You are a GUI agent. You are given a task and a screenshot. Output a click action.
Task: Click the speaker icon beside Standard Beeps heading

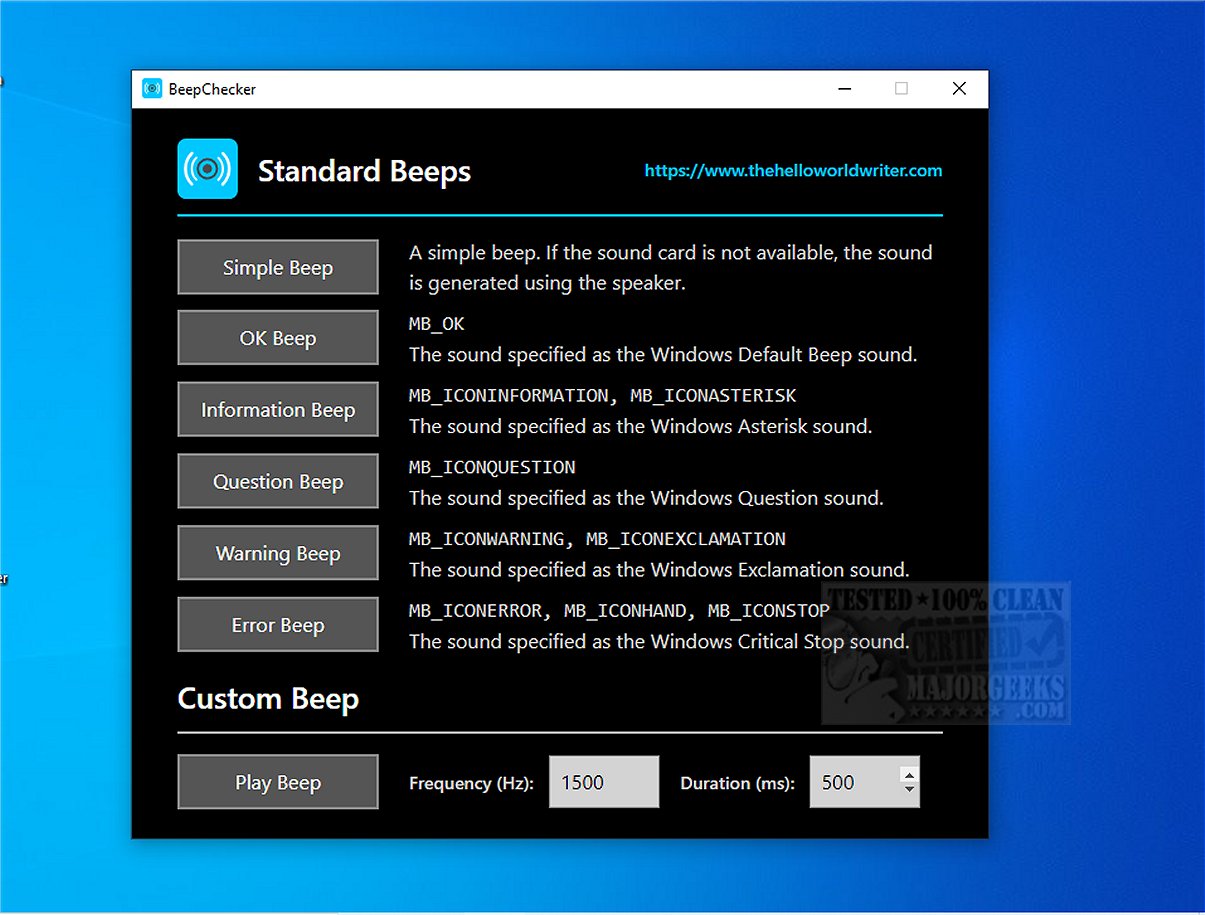click(x=206, y=169)
